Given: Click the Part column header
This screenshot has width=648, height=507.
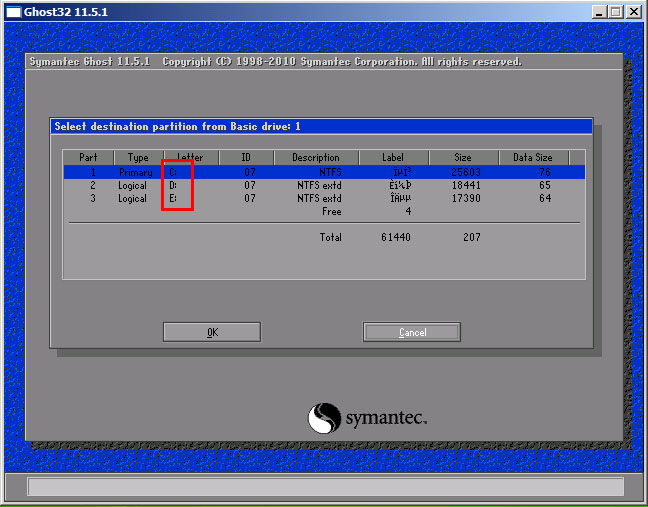Looking at the screenshot, I should 88,158.
